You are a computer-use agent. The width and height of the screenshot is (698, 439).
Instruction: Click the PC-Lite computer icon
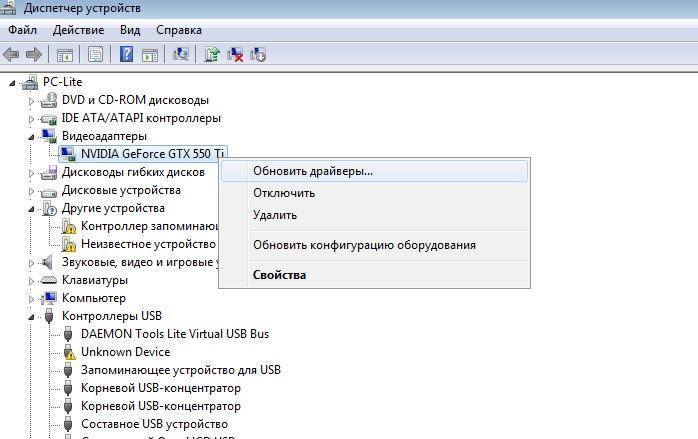(x=30, y=82)
